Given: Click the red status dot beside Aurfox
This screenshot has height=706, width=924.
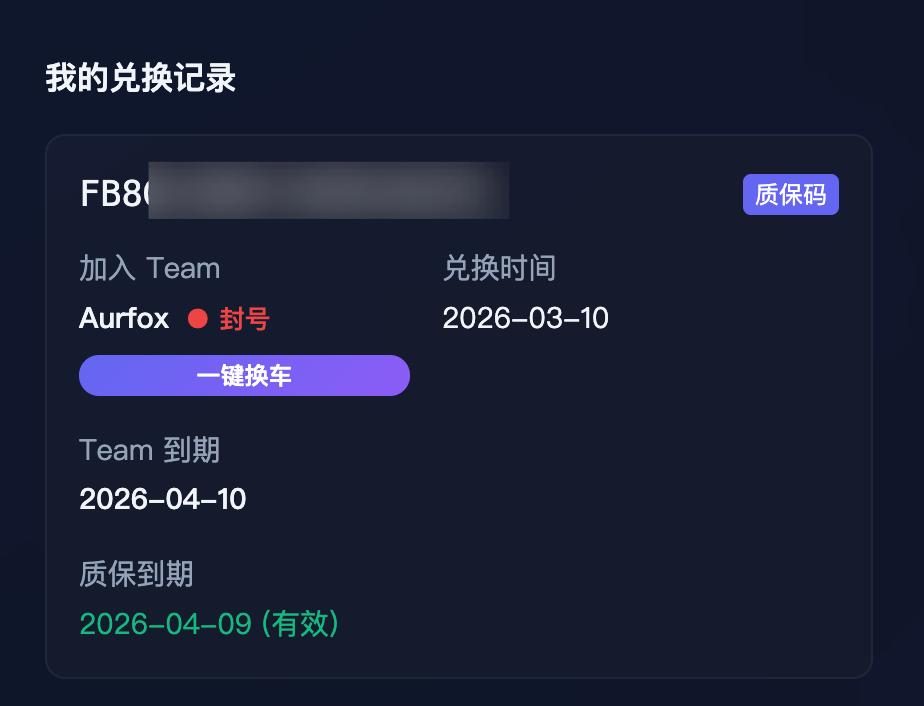Looking at the screenshot, I should tap(197, 319).
